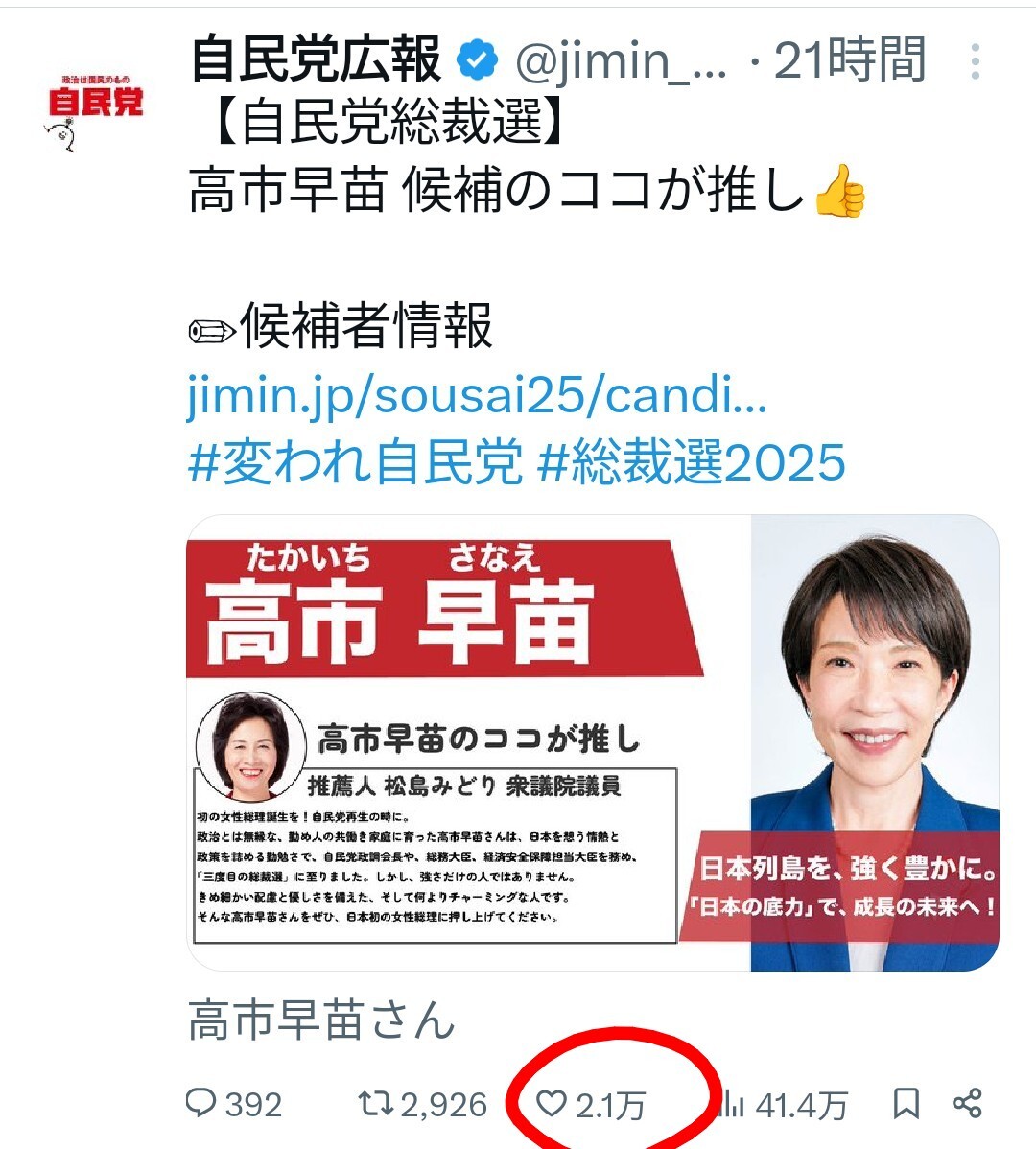Open the jimin.jp/sousai25 link
1036x1149 pixels.
tap(477, 396)
